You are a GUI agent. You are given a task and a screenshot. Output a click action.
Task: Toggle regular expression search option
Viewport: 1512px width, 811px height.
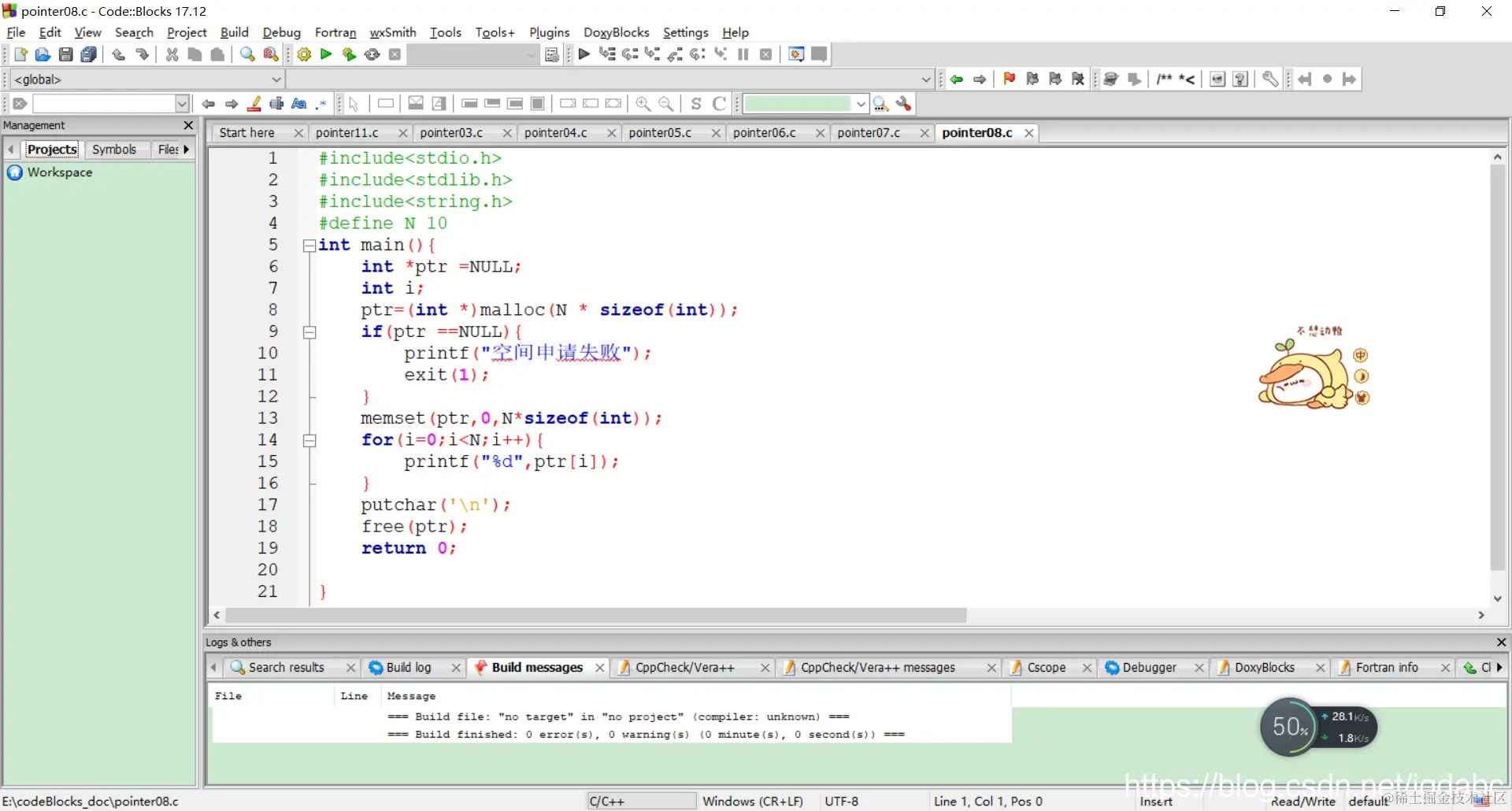pos(321,103)
